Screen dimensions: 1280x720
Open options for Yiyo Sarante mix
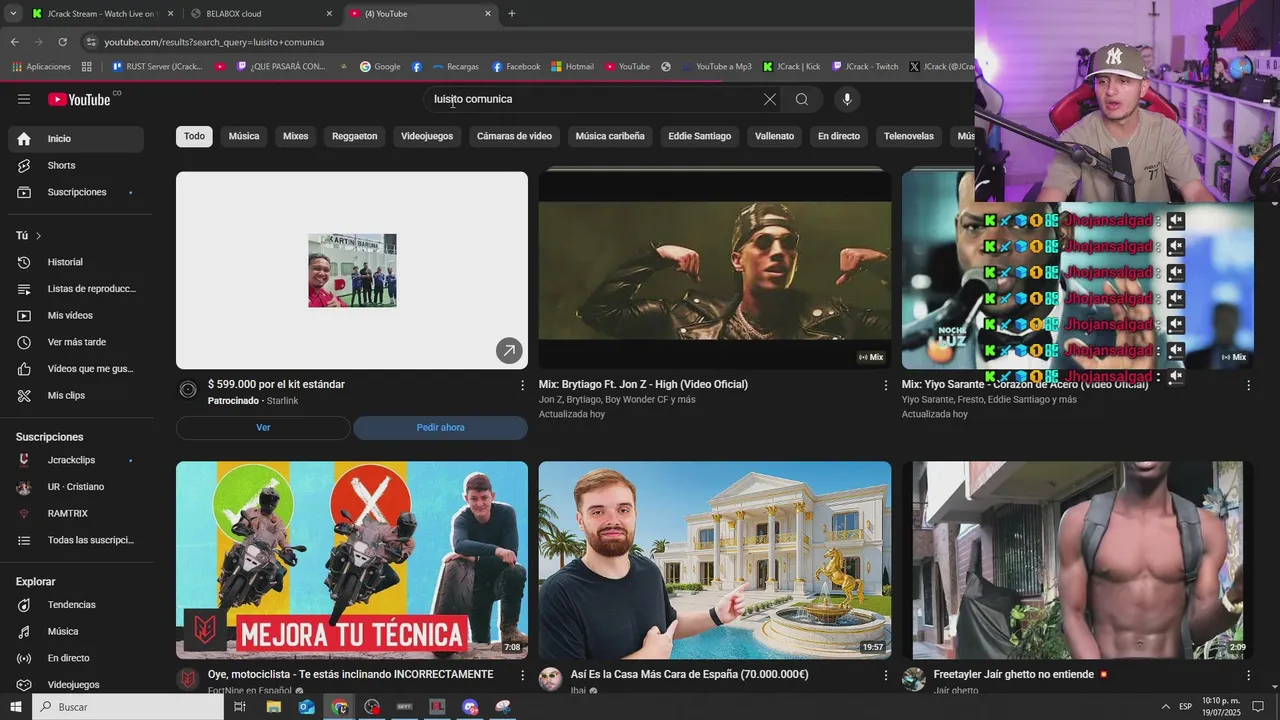point(1248,385)
